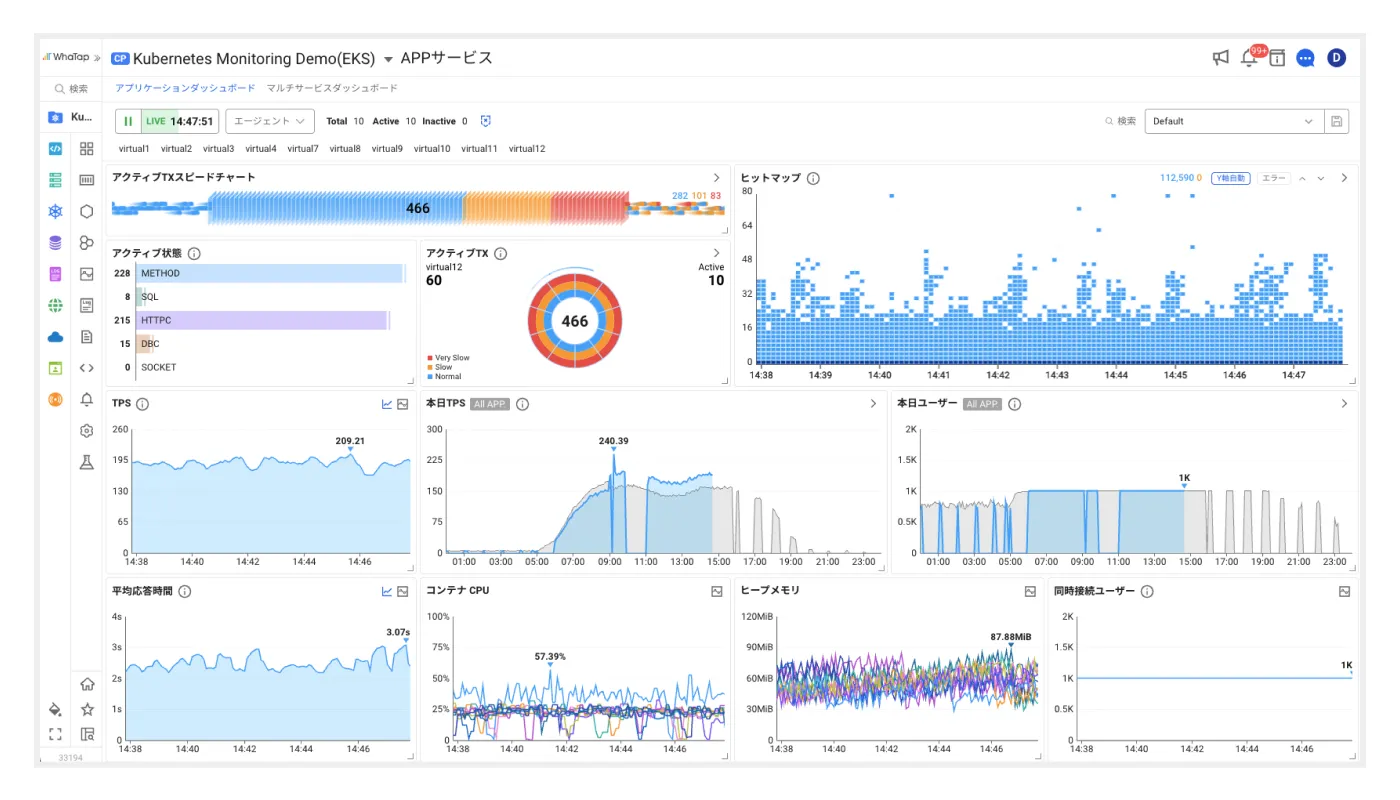Select the green server stack sidebar icon
Screen dimensions: 1400x800
[x=55, y=180]
